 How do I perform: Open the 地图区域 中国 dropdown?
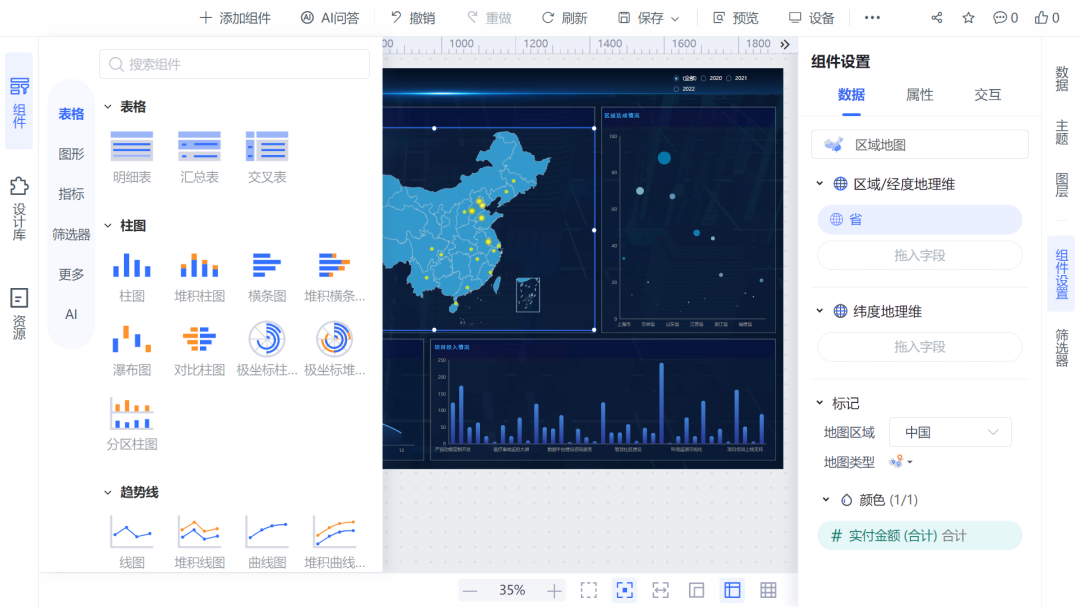948,431
